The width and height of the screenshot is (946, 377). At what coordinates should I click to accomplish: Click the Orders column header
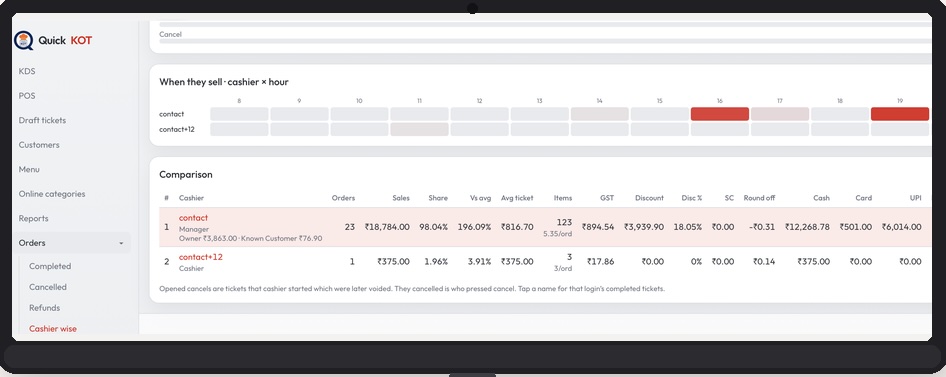(343, 198)
